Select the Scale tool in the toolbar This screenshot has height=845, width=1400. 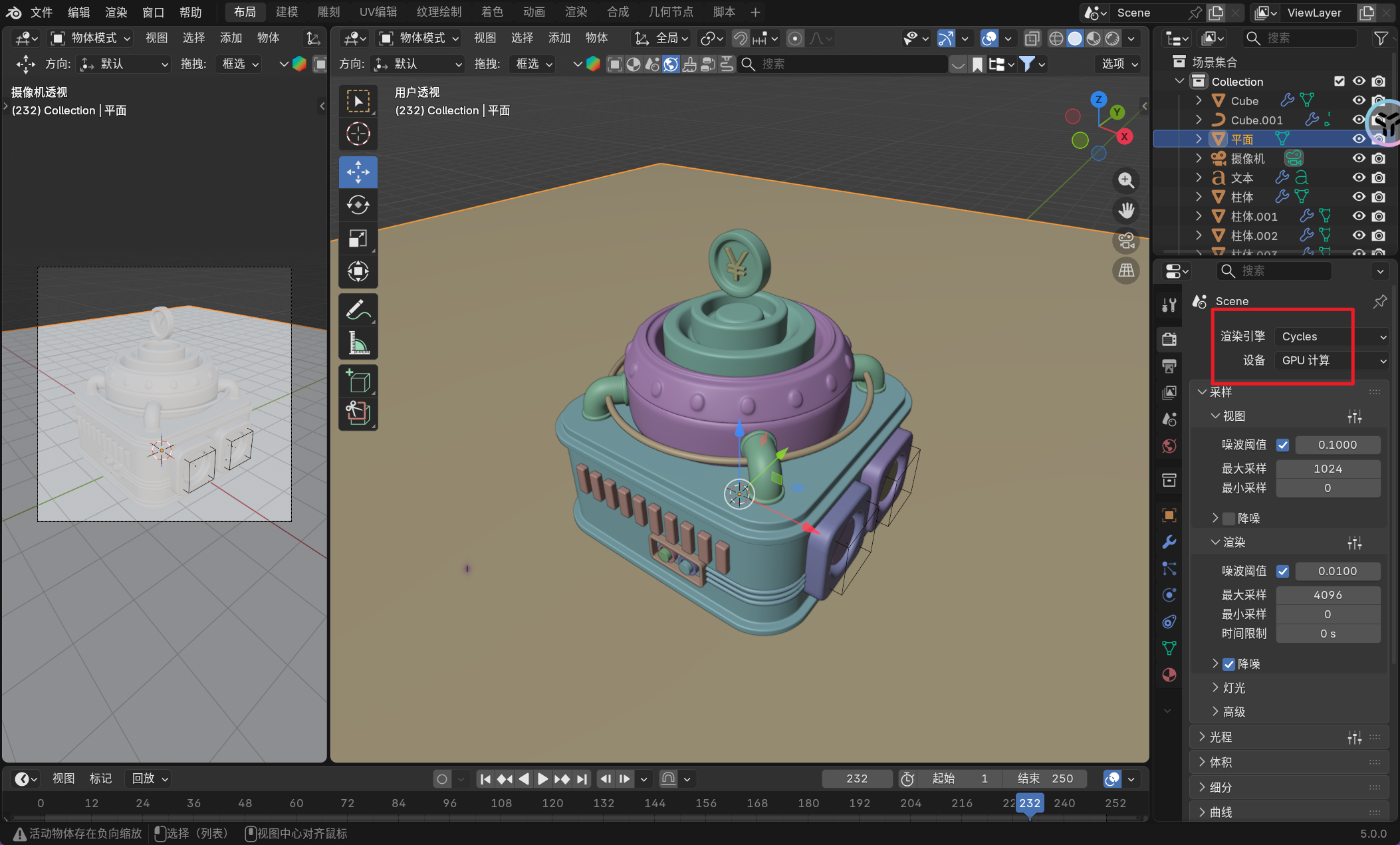coord(358,239)
